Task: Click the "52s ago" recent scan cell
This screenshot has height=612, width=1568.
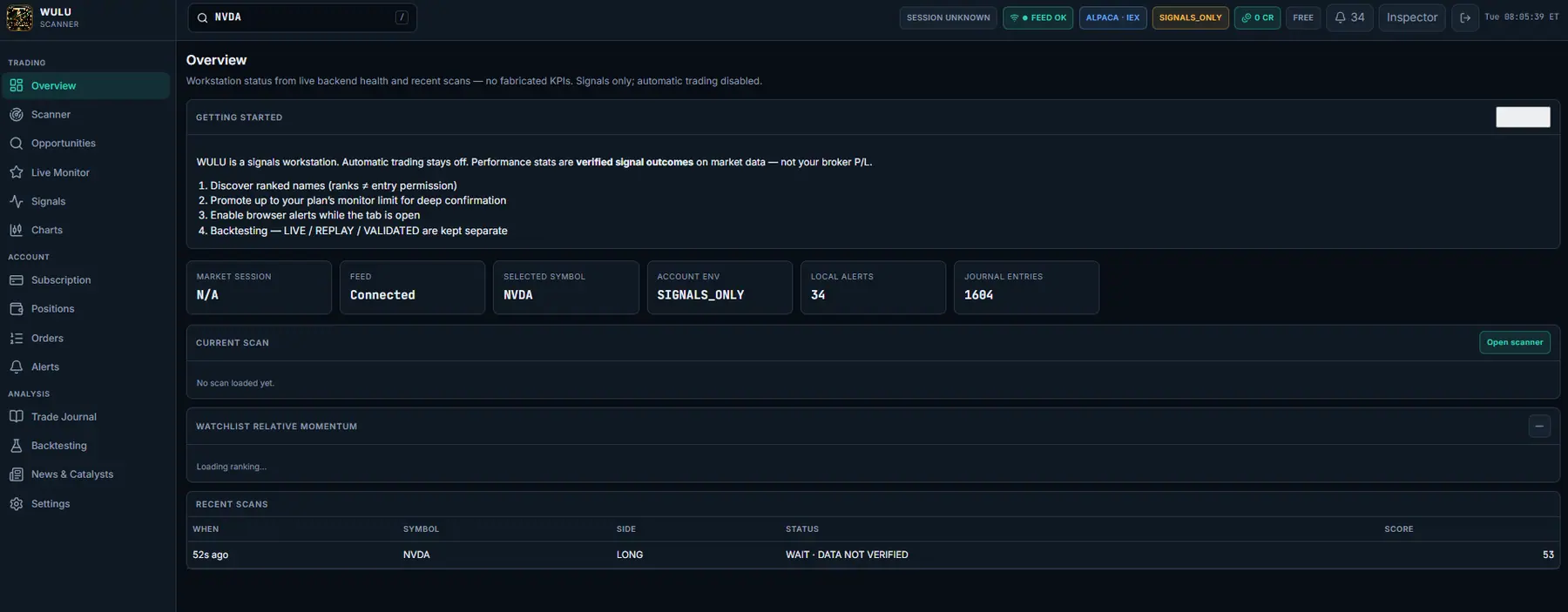Action: [x=211, y=555]
